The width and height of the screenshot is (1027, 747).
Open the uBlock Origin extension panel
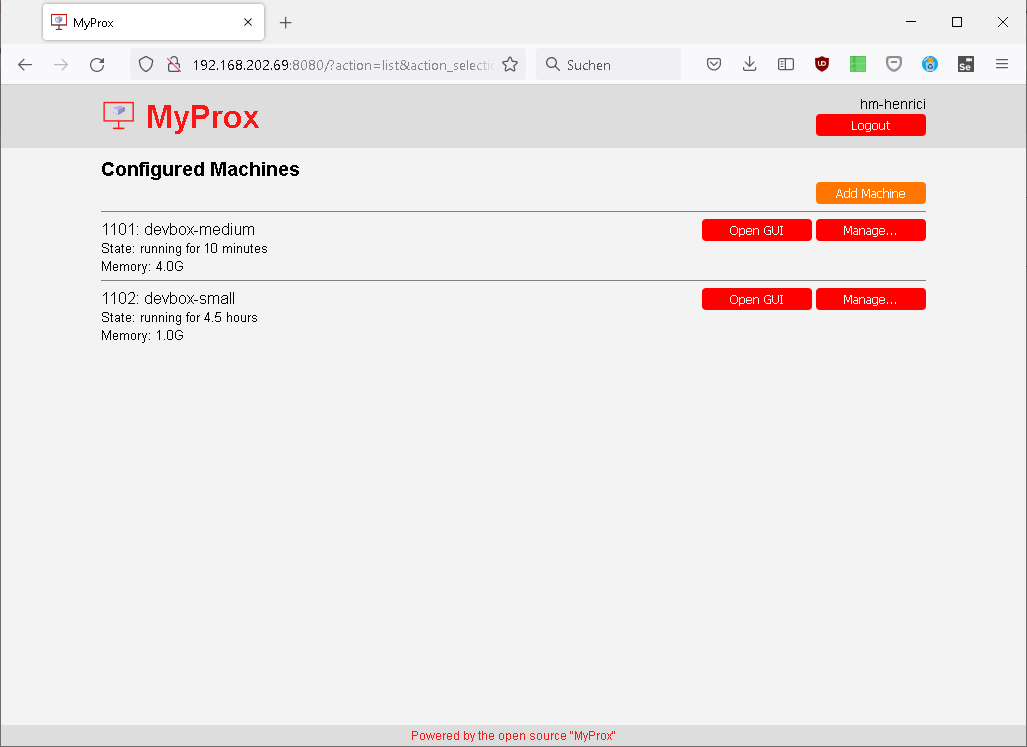tap(821, 63)
